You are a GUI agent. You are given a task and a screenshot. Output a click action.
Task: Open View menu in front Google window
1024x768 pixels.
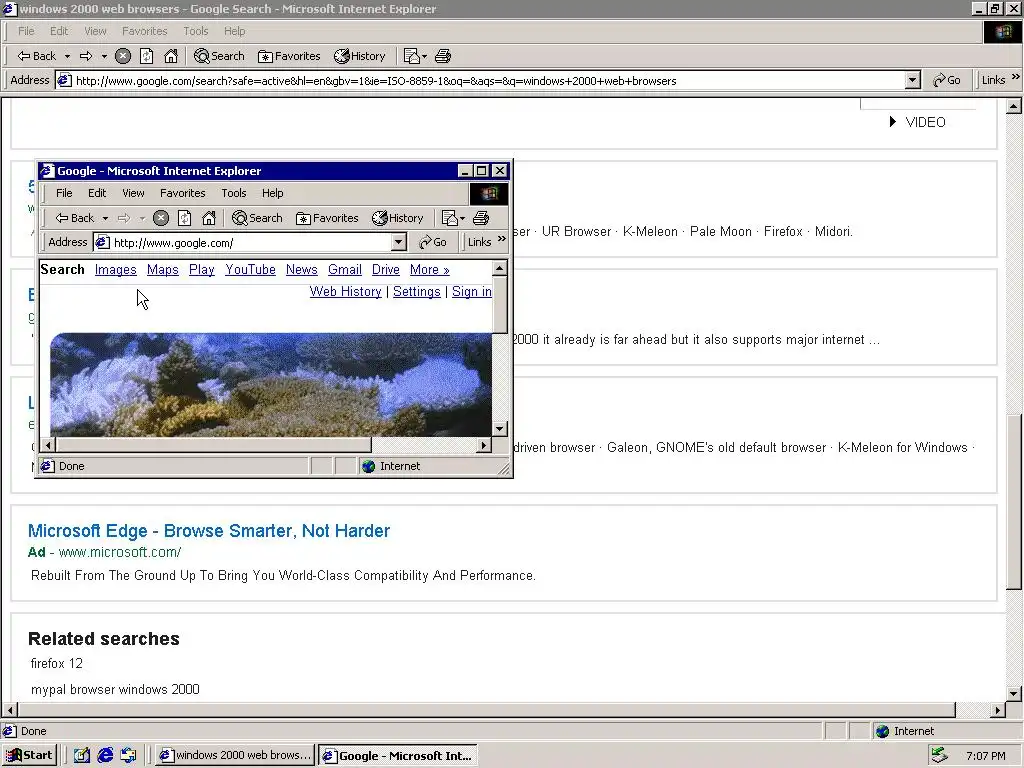[x=133, y=193]
